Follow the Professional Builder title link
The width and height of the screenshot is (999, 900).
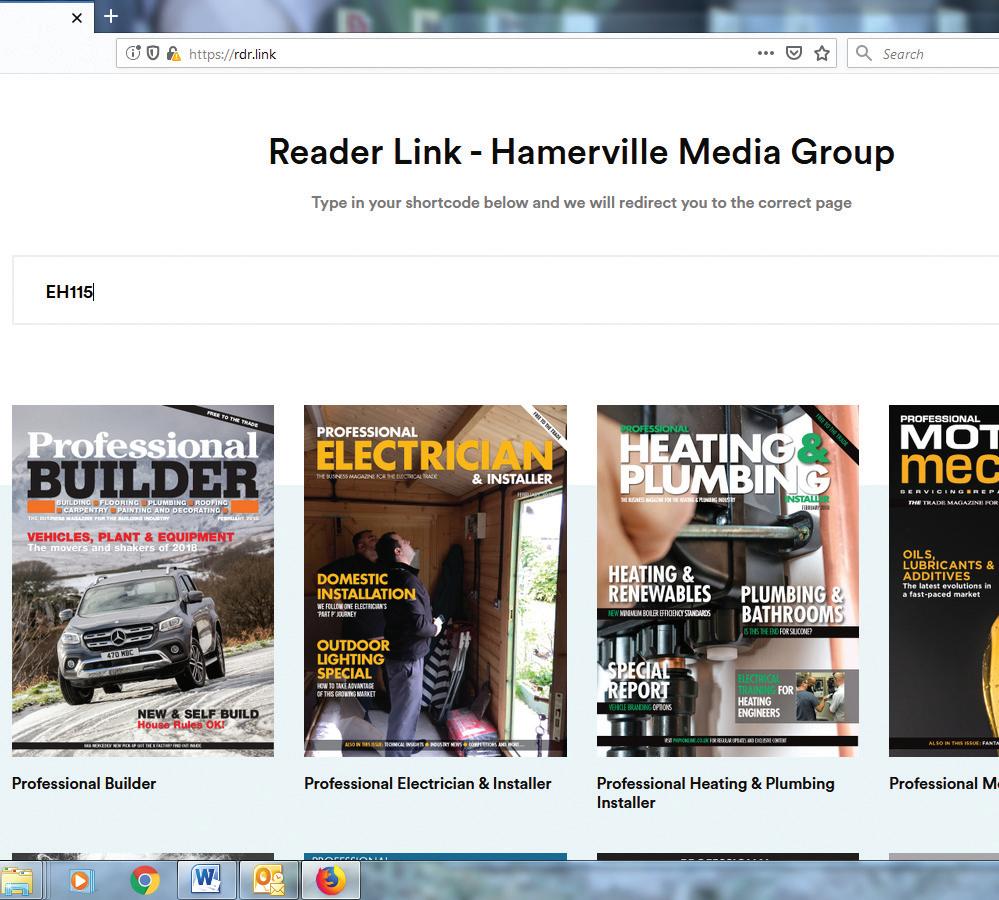(84, 783)
